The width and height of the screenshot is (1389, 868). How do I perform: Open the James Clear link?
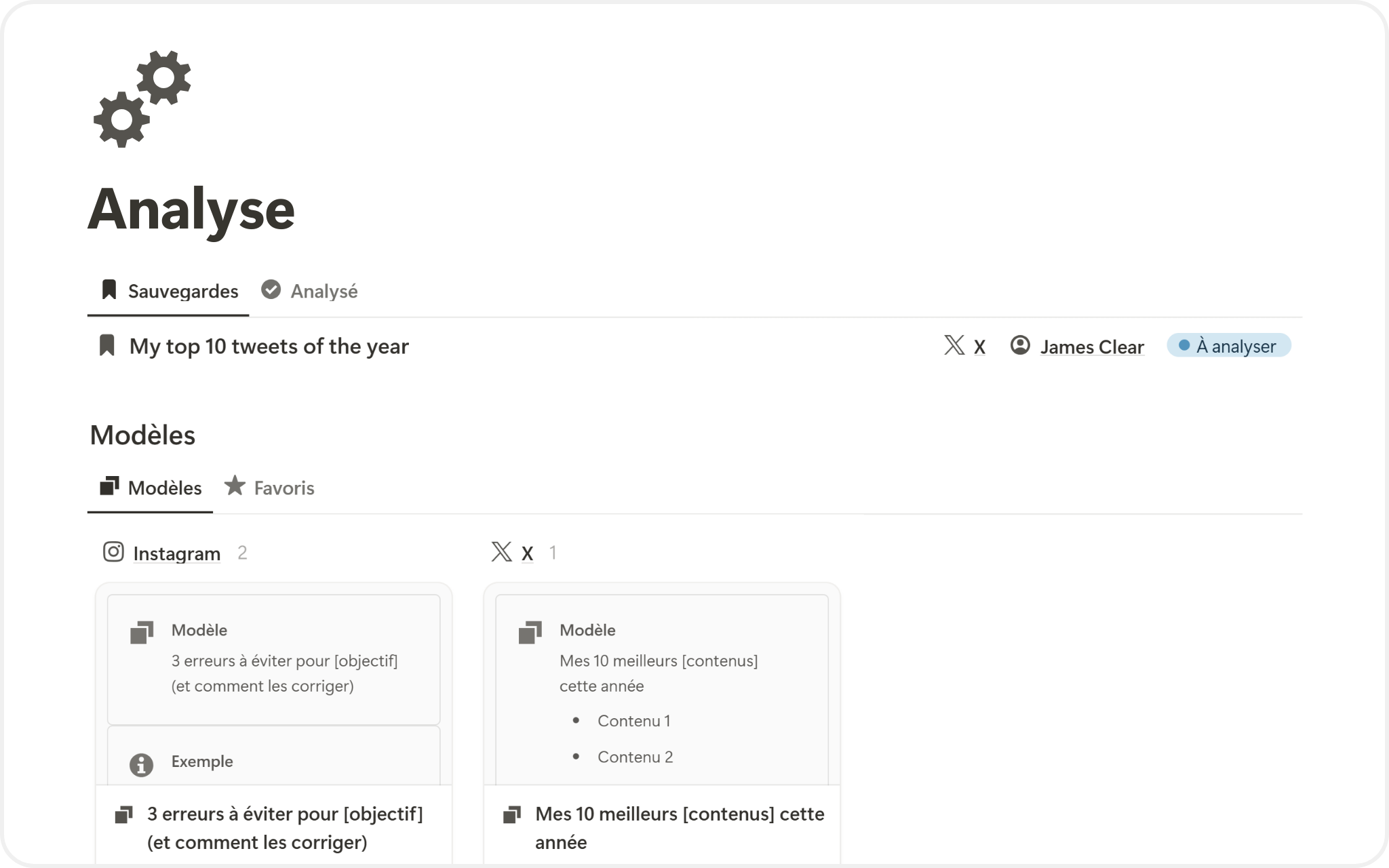coord(1092,347)
